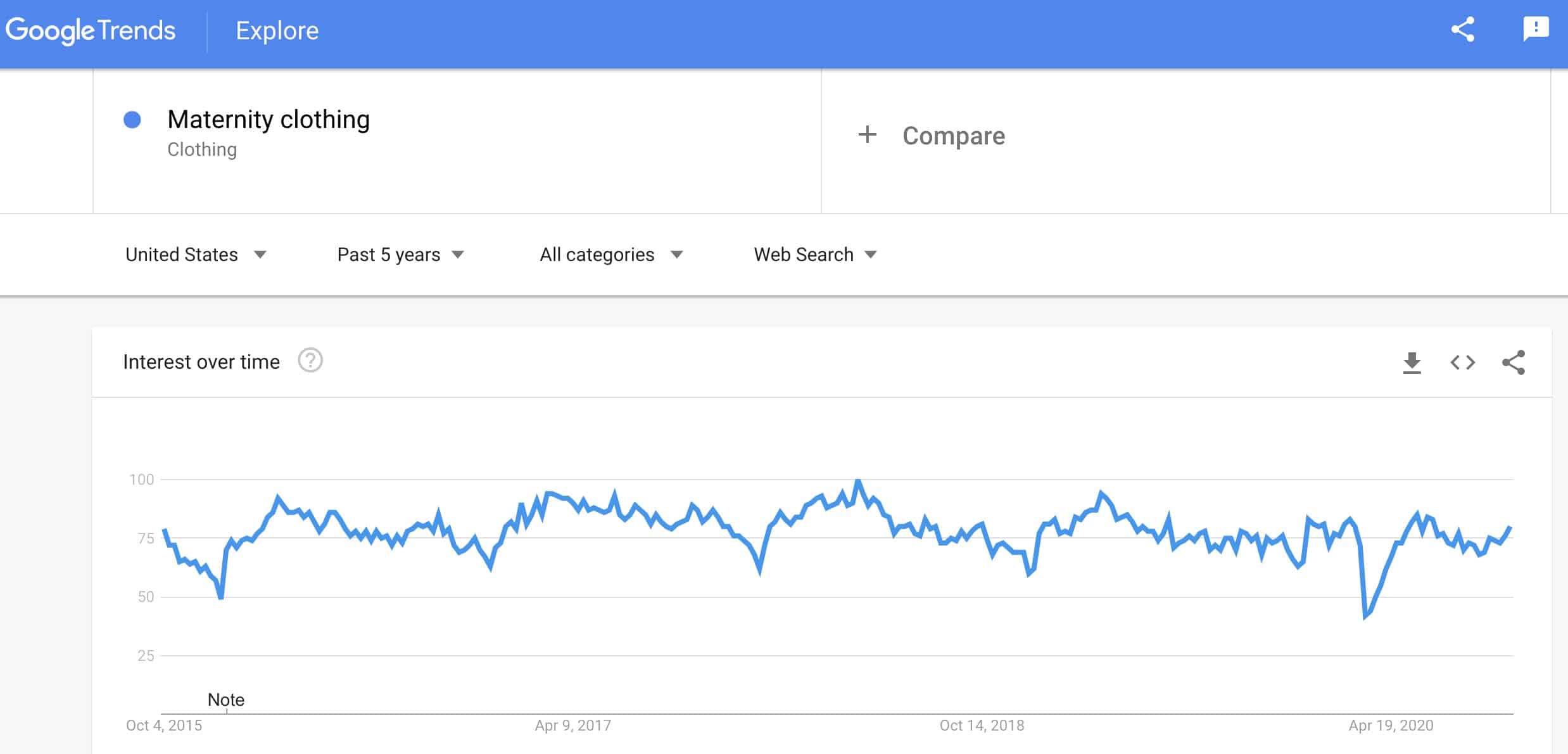Click the Interest over time heading
The width and height of the screenshot is (1568, 754).
click(201, 362)
